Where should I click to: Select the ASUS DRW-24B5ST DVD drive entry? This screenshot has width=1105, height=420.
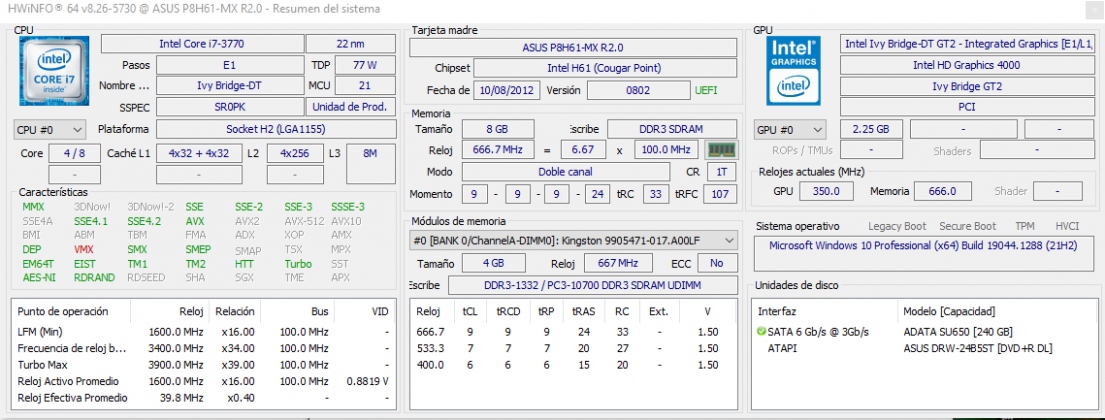coord(978,348)
